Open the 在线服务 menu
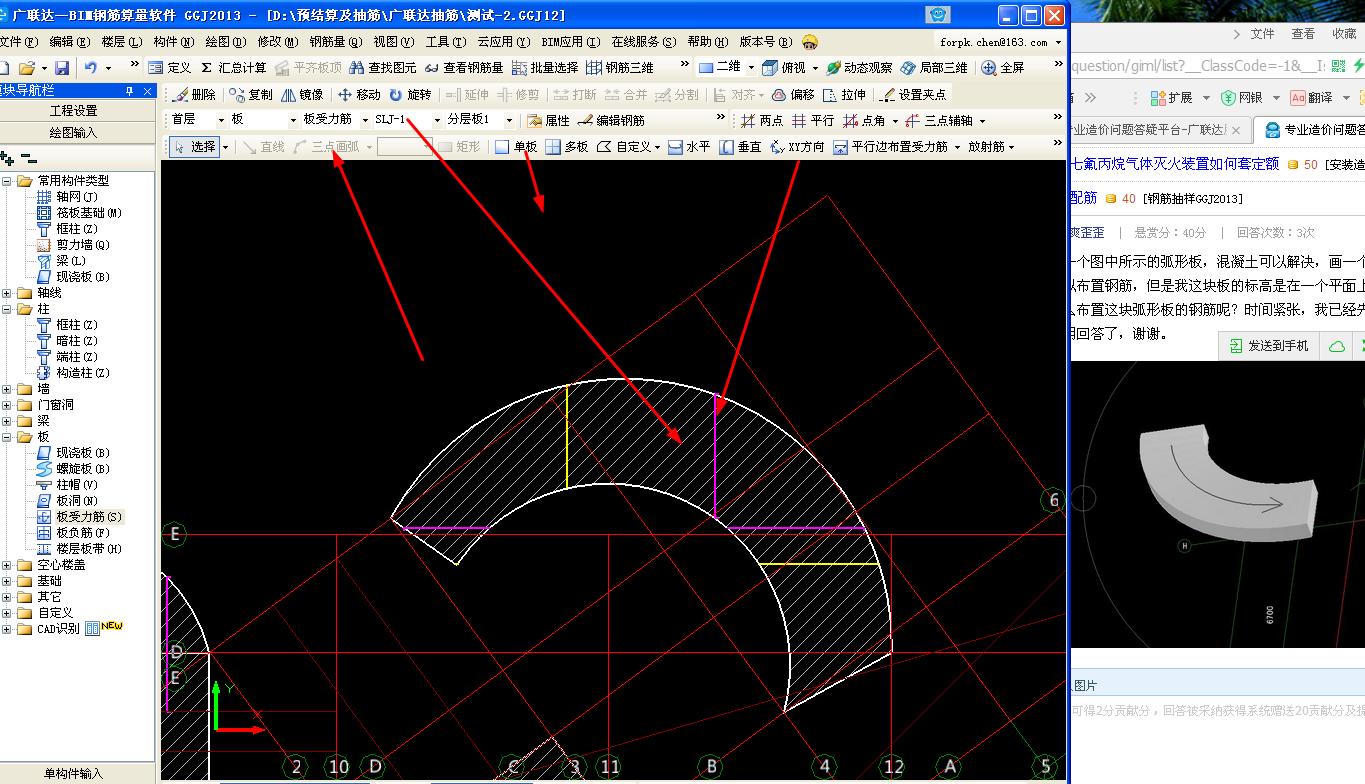Viewport: 1365px width, 784px height. point(644,42)
